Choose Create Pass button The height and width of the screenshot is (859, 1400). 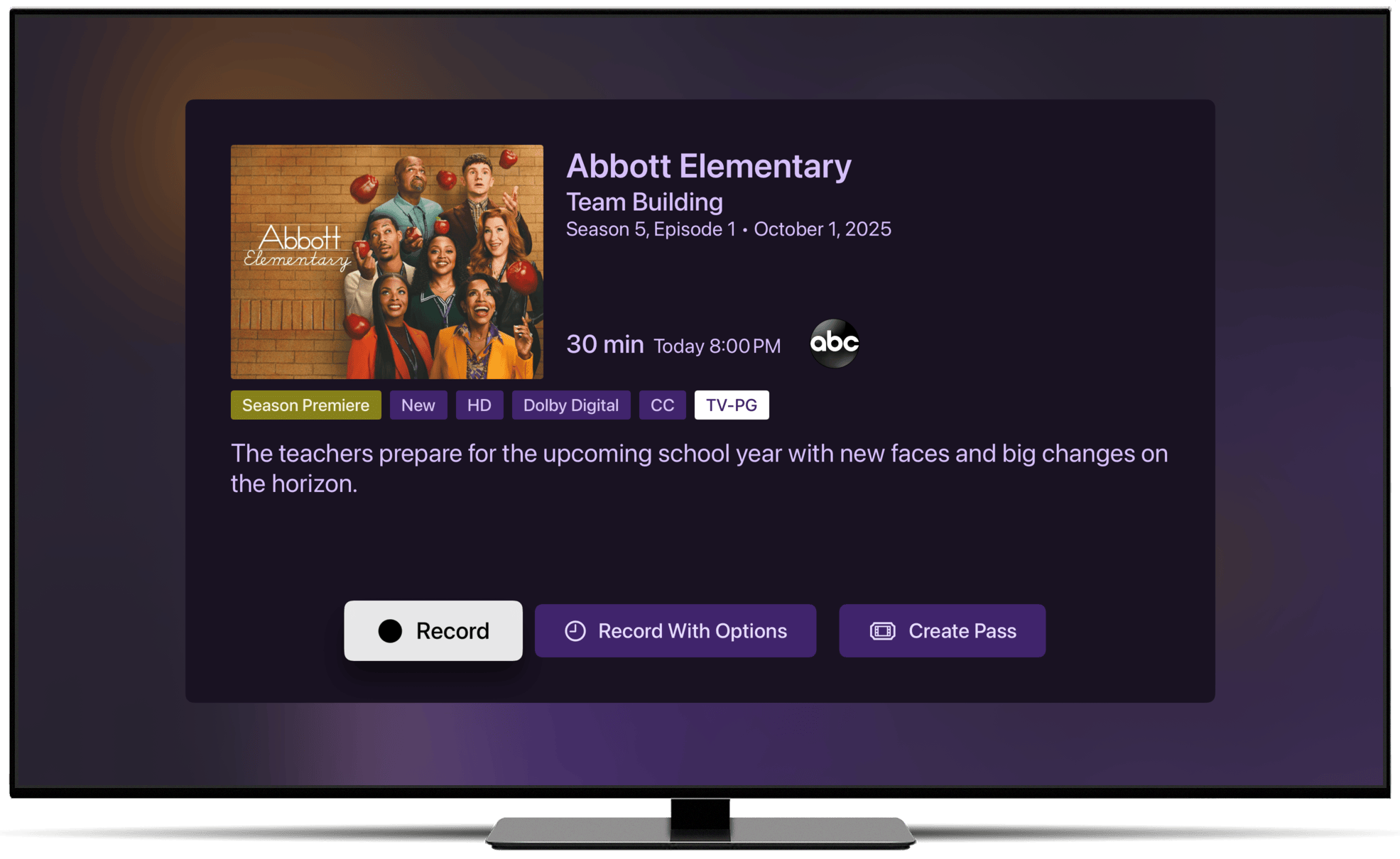942,630
